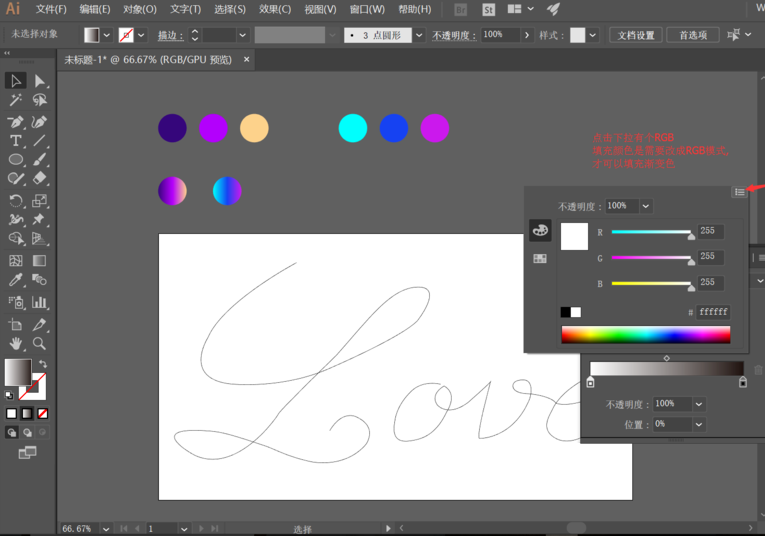
Task: Select the Selection (black arrow) tool
Action: coord(16,81)
